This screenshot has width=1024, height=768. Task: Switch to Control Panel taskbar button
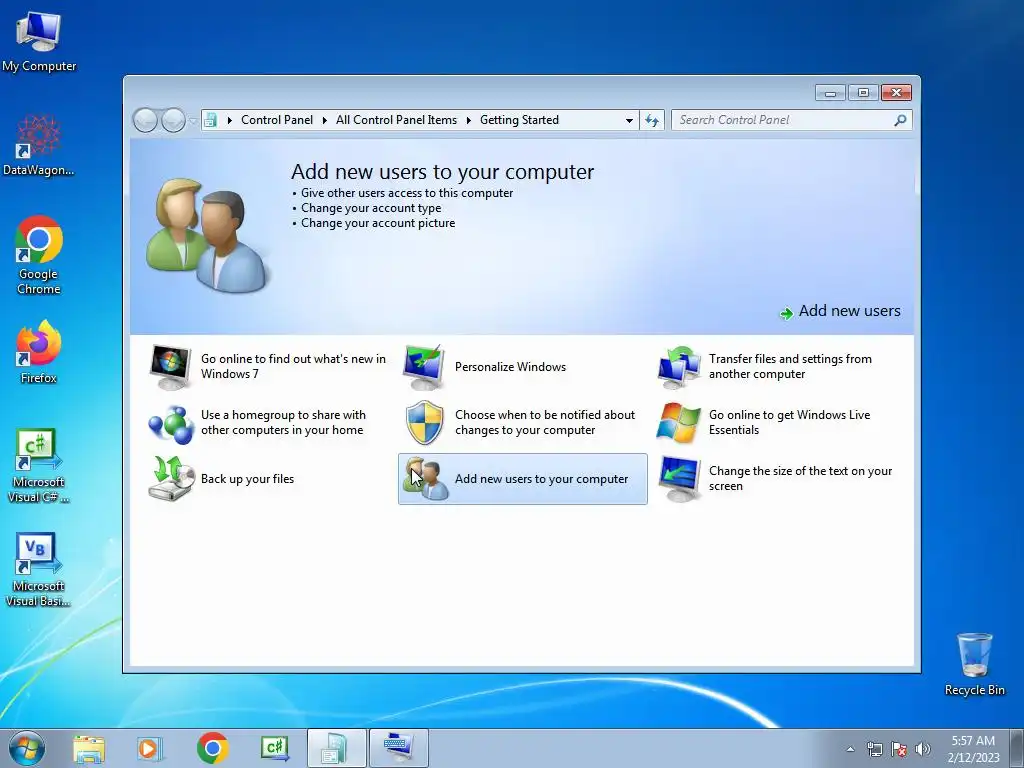coord(336,748)
